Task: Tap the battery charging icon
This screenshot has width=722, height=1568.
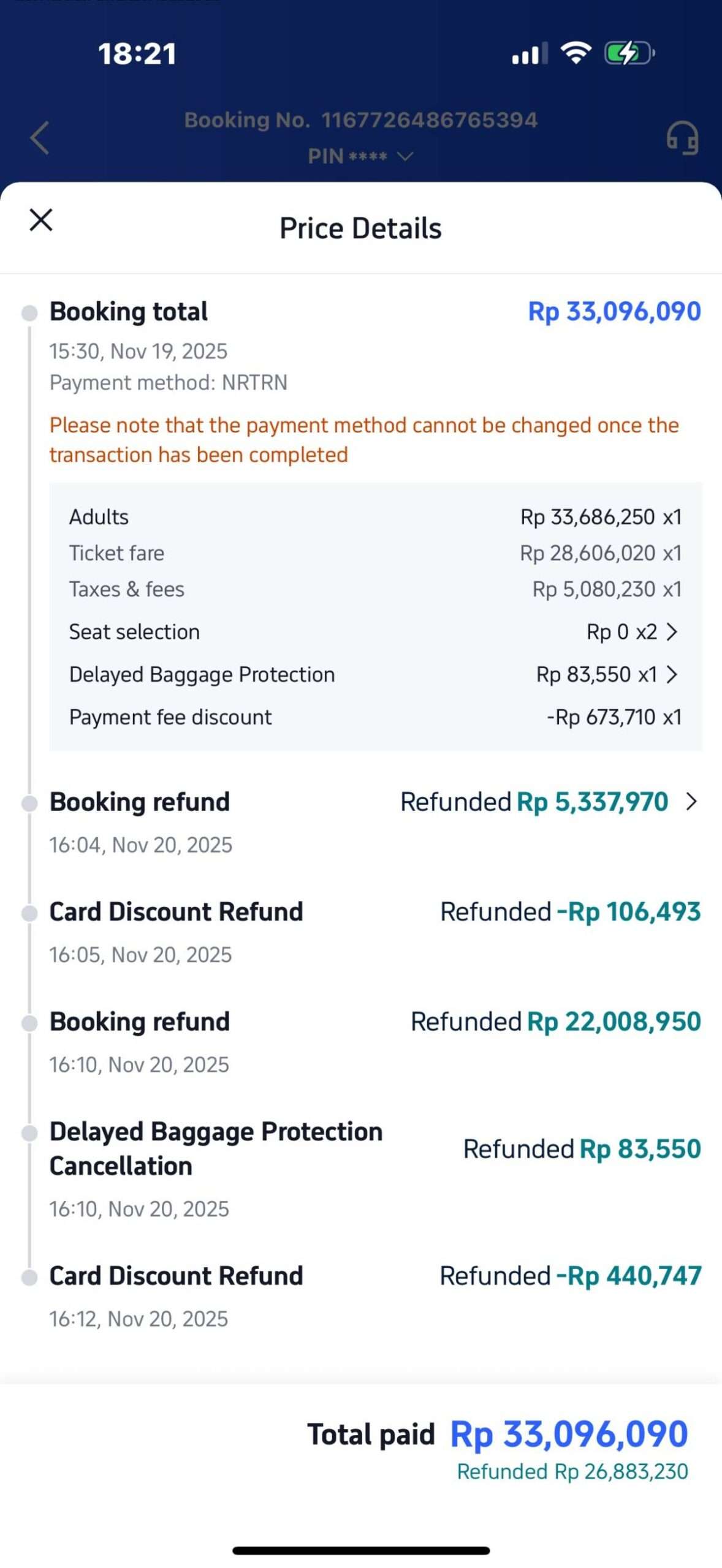Action: tap(629, 53)
